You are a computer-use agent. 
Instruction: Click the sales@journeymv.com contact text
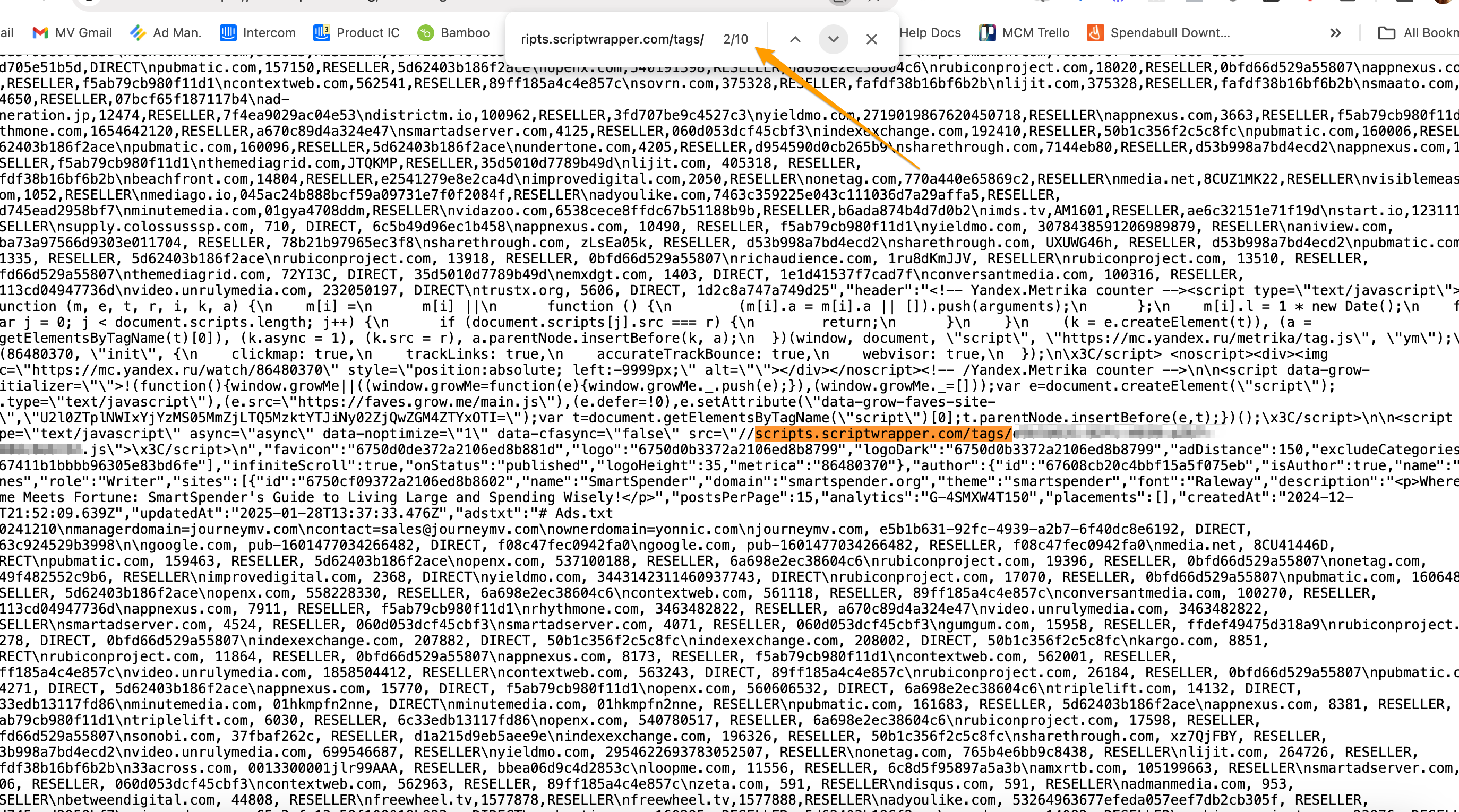(x=459, y=529)
